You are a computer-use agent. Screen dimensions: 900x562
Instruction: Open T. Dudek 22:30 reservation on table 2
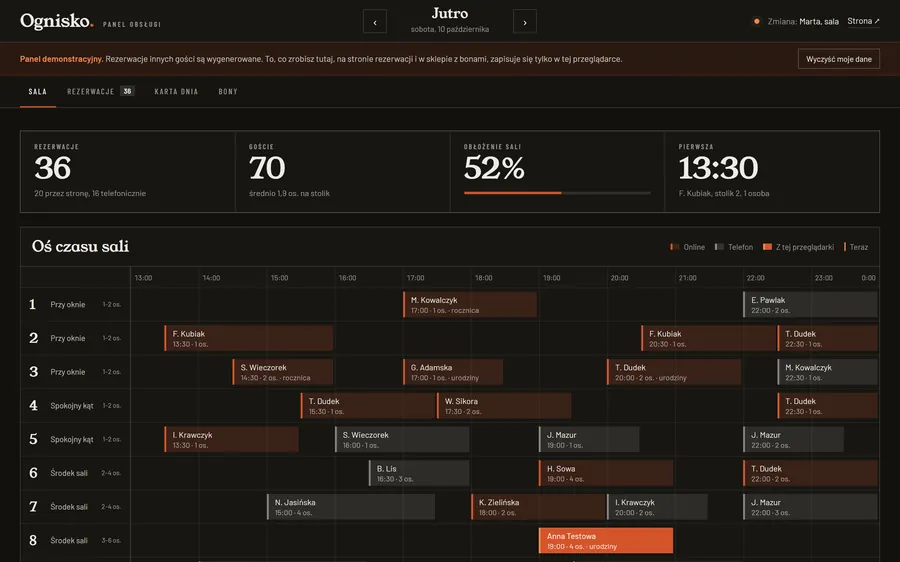[x=828, y=338]
